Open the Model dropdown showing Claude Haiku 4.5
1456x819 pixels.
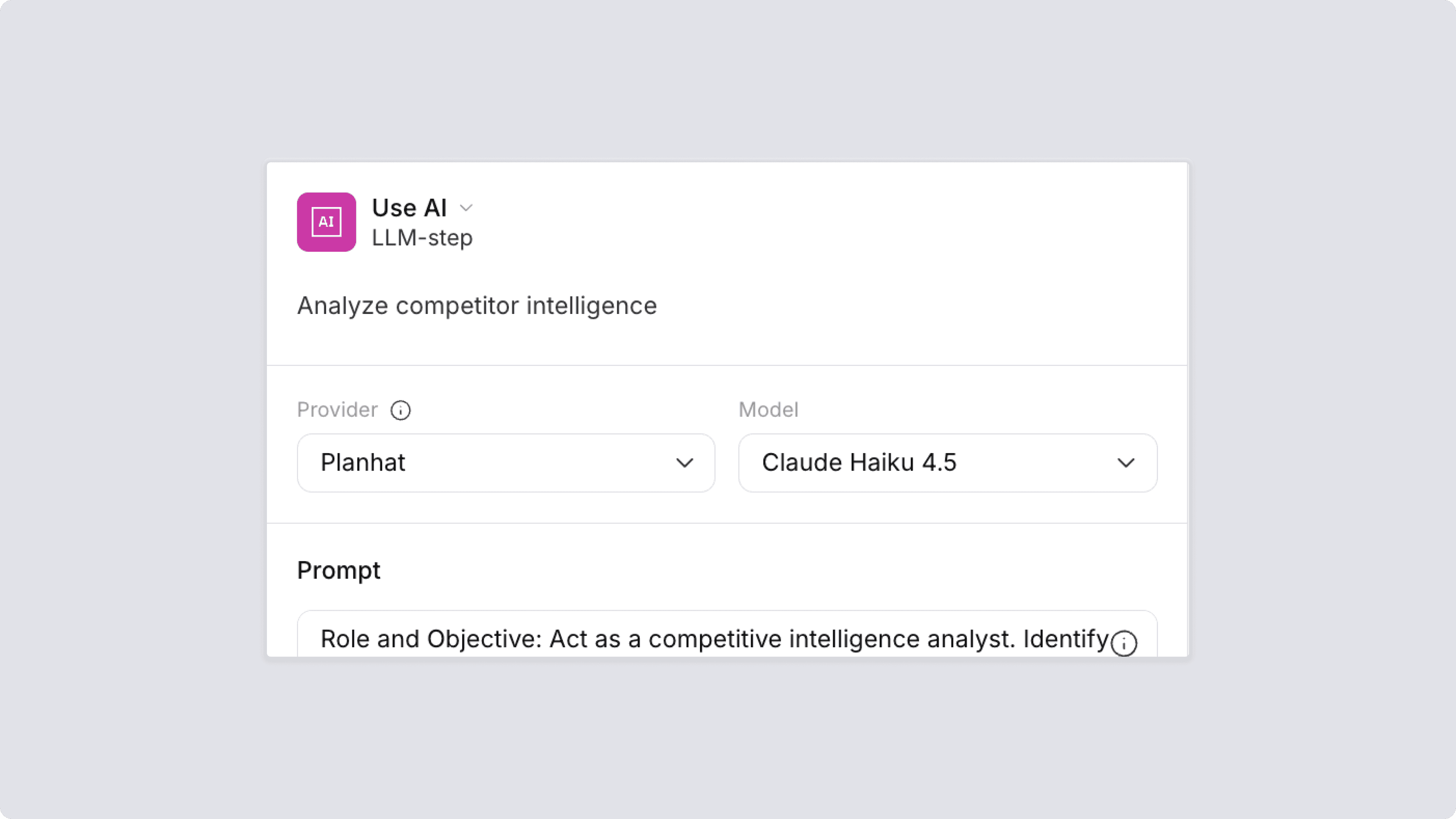[947, 463]
